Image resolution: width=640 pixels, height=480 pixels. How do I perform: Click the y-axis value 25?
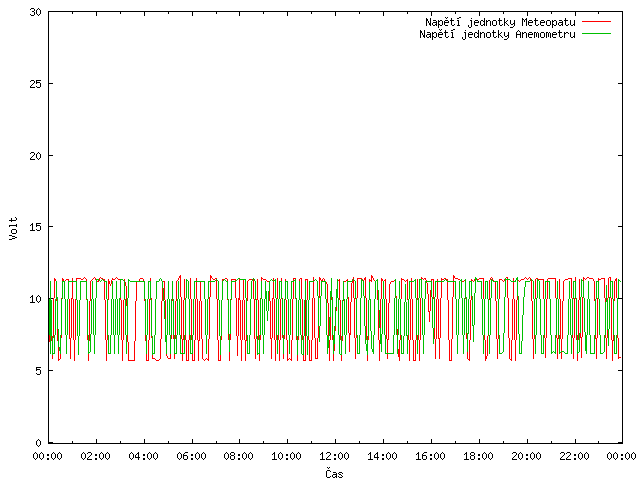(x=36, y=84)
